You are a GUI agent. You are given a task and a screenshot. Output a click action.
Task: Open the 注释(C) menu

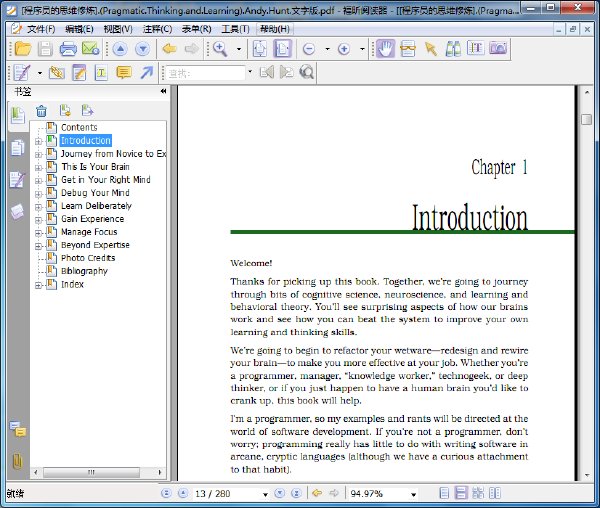click(x=157, y=29)
